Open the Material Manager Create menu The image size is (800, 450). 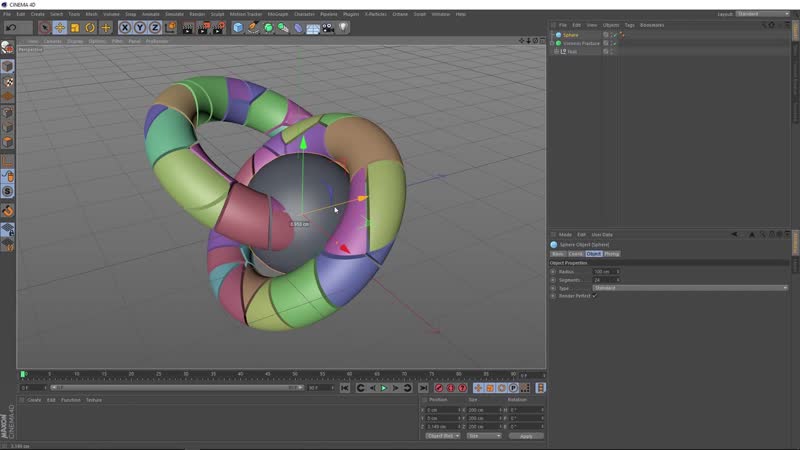pos(34,400)
